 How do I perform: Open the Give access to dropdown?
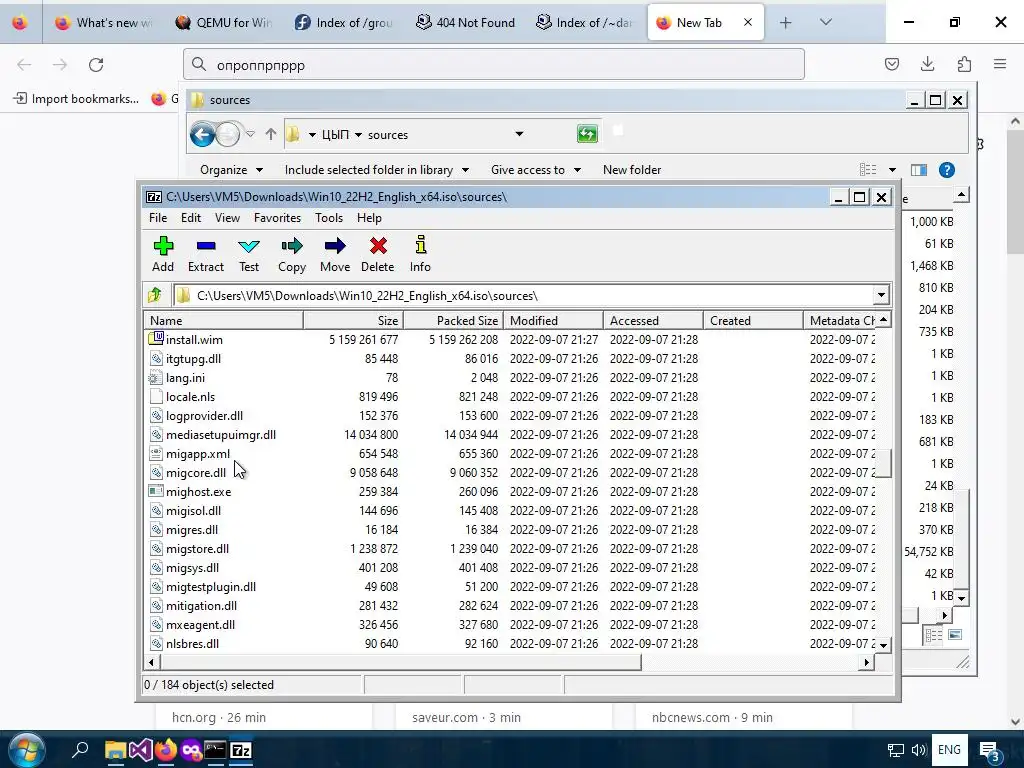536,170
